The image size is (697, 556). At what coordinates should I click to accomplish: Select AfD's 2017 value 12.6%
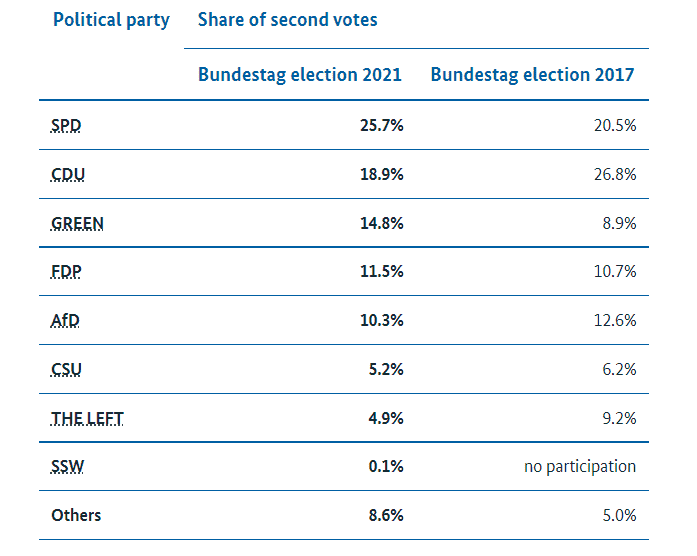613,321
